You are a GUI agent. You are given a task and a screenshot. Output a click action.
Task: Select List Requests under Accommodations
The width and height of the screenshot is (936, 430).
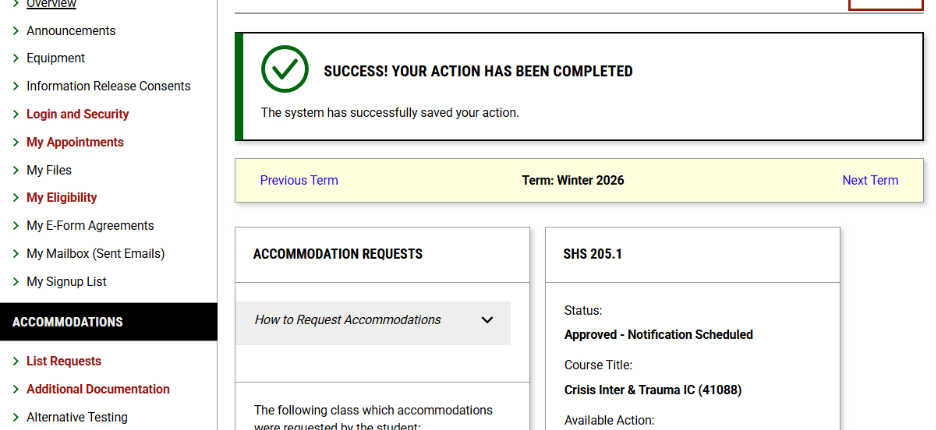[64, 361]
